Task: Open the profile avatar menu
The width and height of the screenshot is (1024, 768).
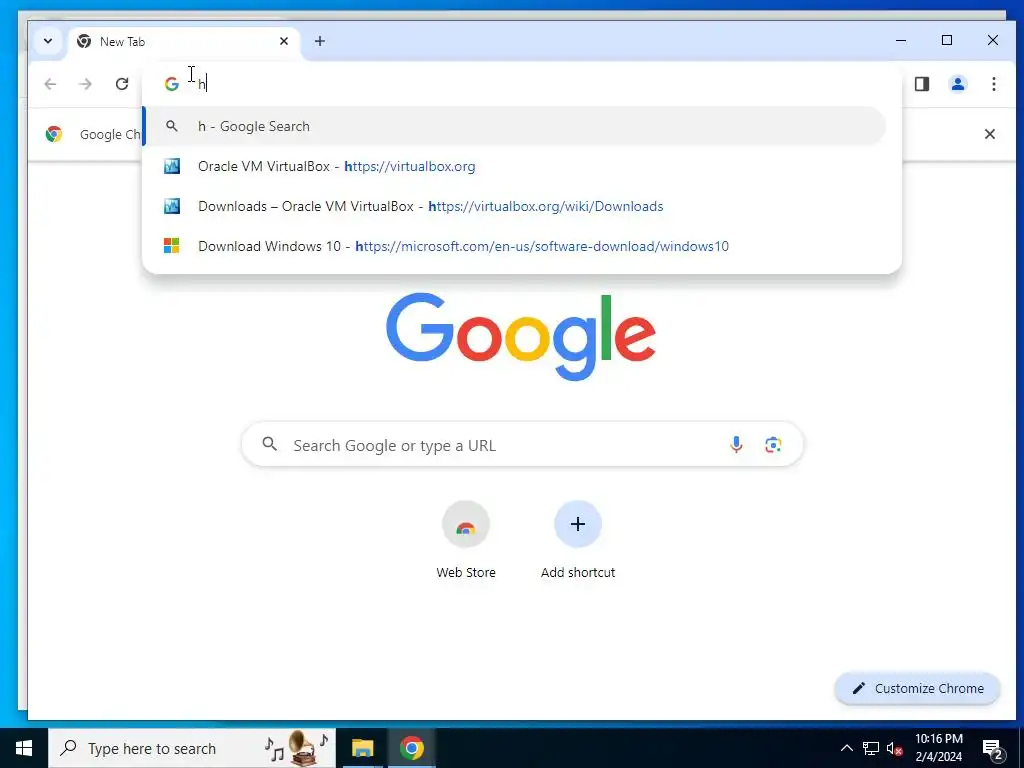Action: 957,84
